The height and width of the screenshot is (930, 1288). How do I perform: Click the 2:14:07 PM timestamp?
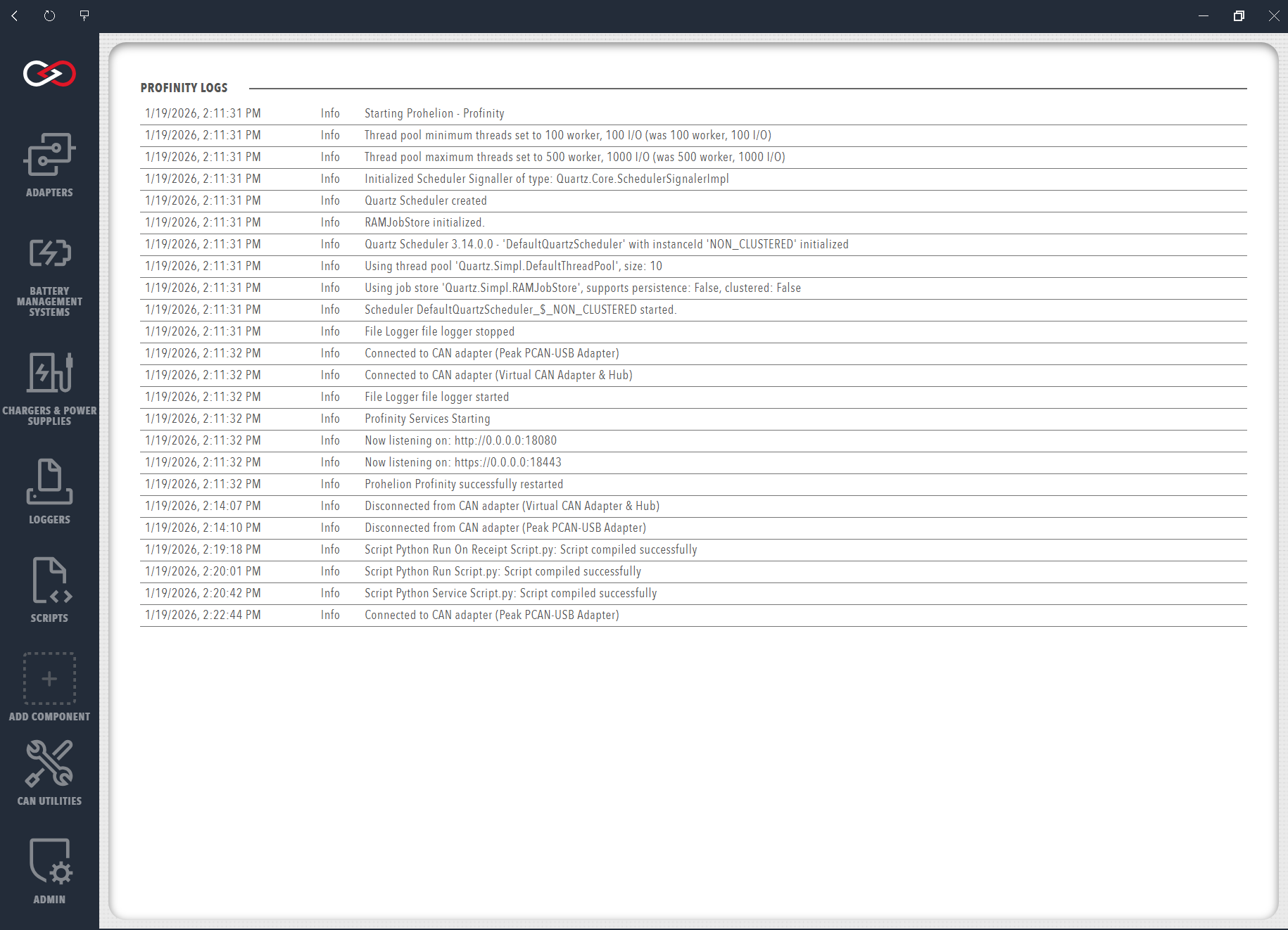tap(203, 506)
